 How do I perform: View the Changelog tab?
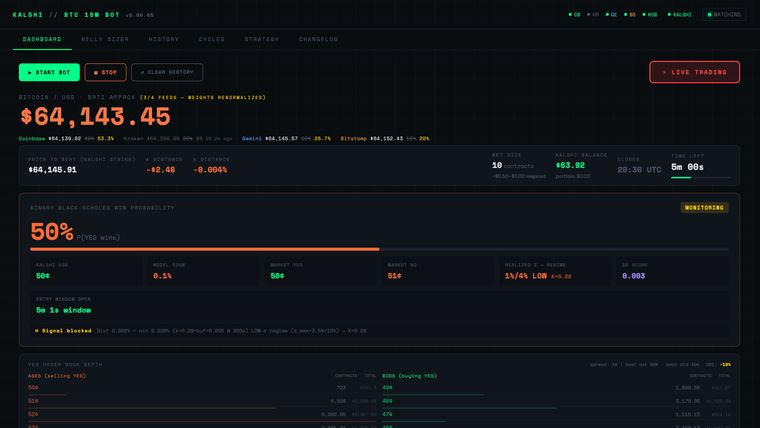[318, 39]
